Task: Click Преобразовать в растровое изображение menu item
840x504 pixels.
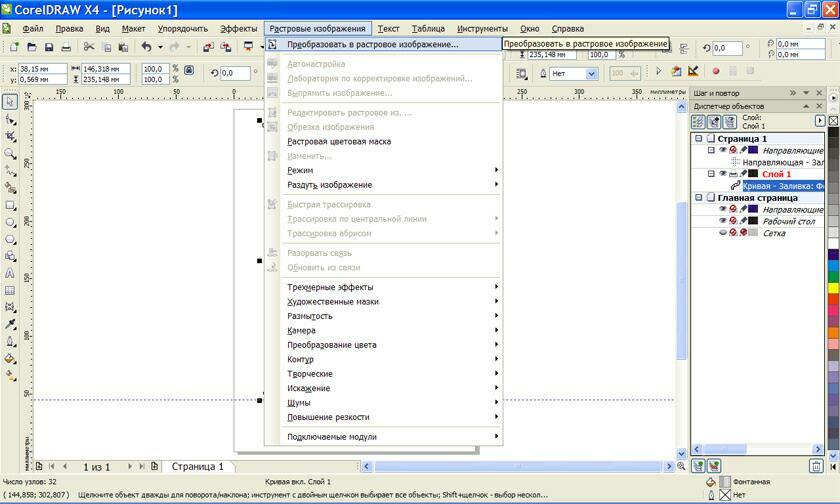Action: (x=372, y=44)
